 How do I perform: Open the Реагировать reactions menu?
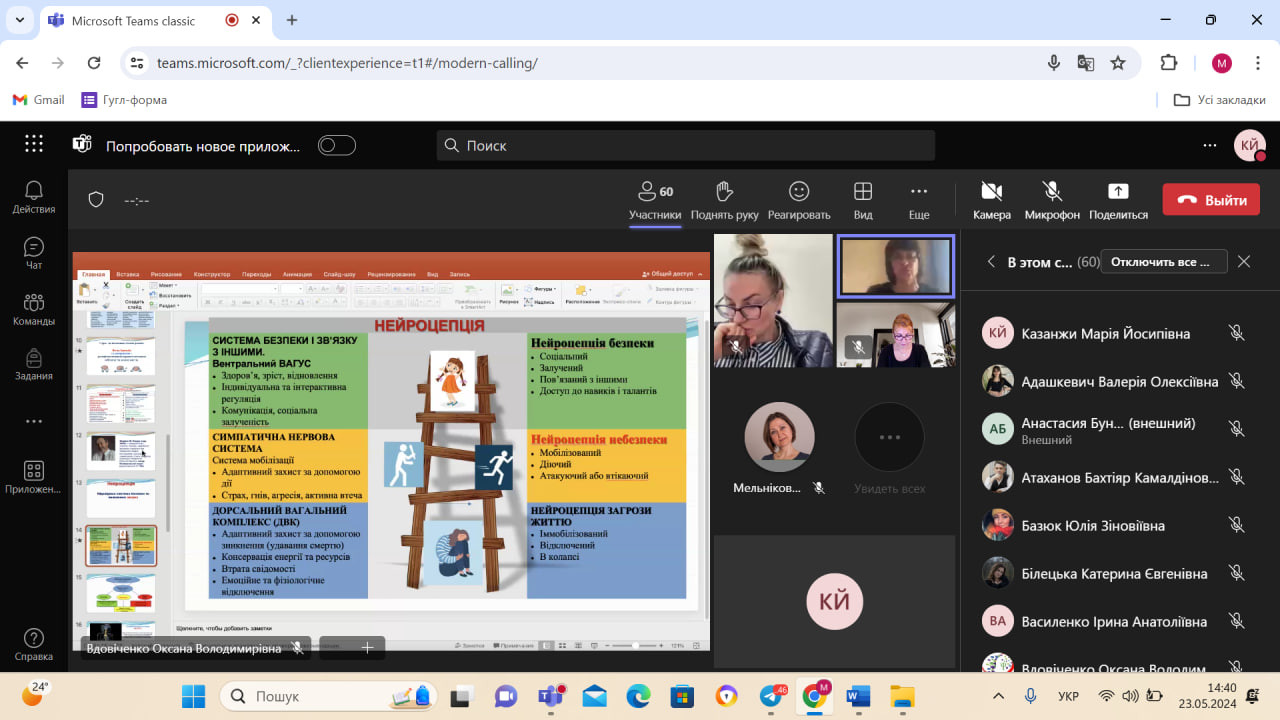tap(798, 199)
